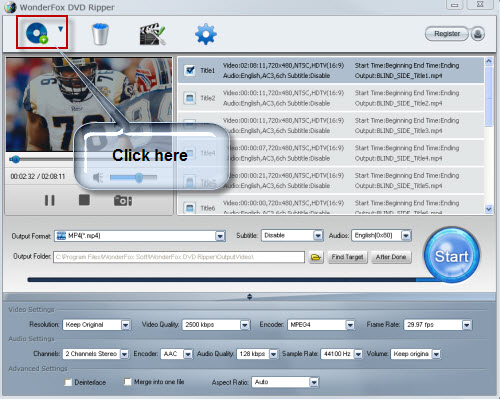Select the Title1 row in list

pos(331,70)
